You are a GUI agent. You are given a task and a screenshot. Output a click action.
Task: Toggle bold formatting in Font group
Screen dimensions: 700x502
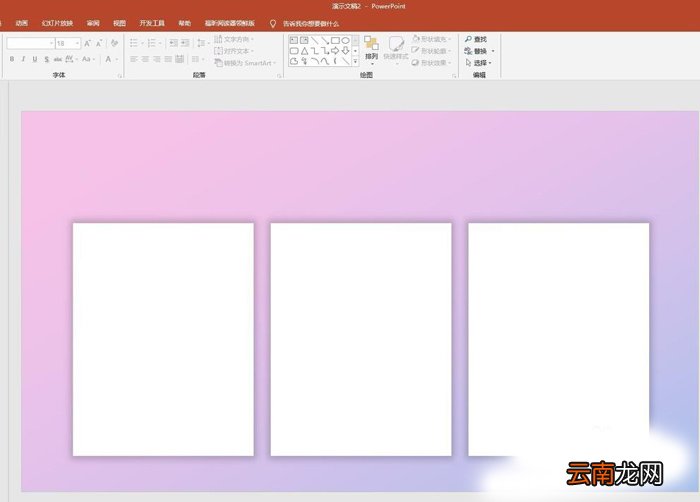(12, 59)
